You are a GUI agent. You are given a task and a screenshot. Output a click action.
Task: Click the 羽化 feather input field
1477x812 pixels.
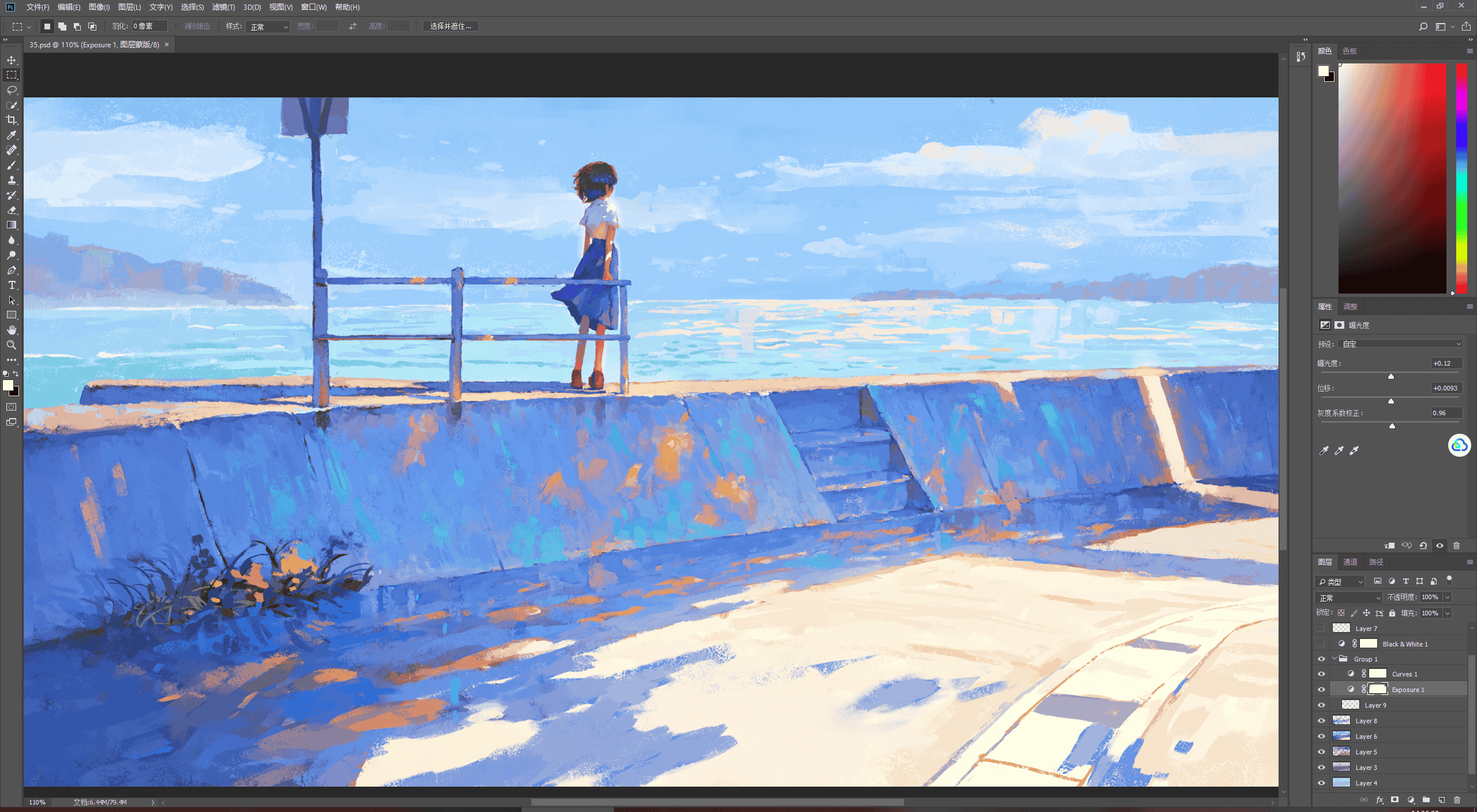(149, 26)
